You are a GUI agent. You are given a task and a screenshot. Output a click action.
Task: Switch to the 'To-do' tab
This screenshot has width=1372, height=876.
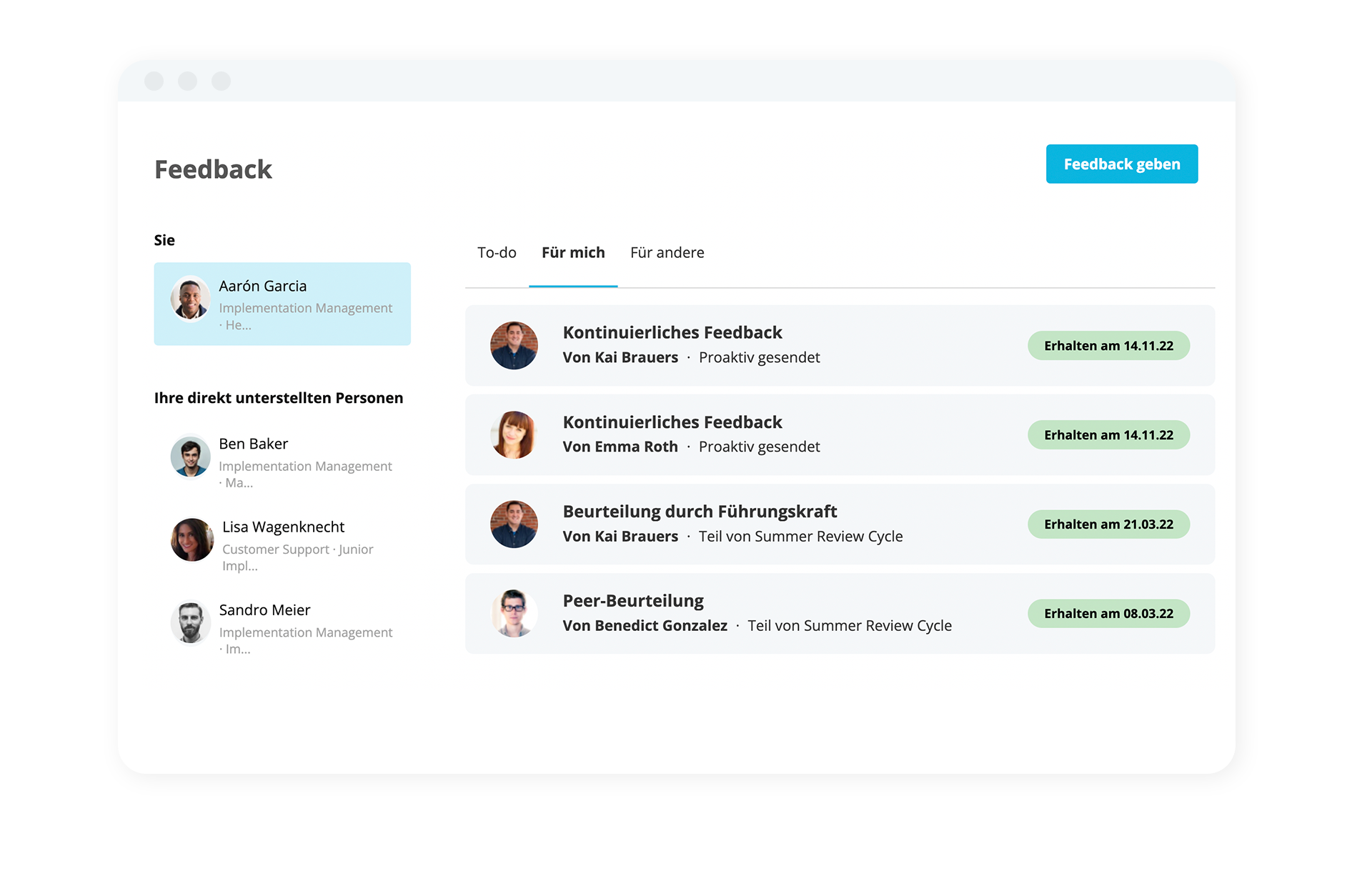pos(496,252)
